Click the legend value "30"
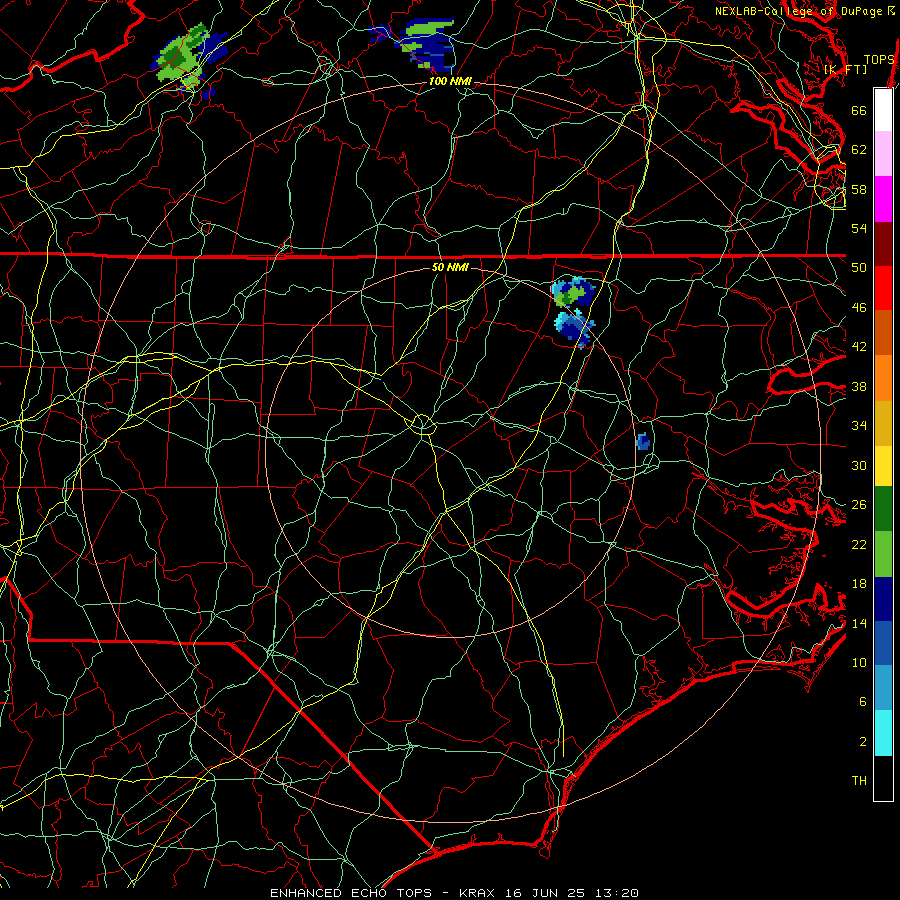Screen dimensions: 900x900 pos(859,465)
